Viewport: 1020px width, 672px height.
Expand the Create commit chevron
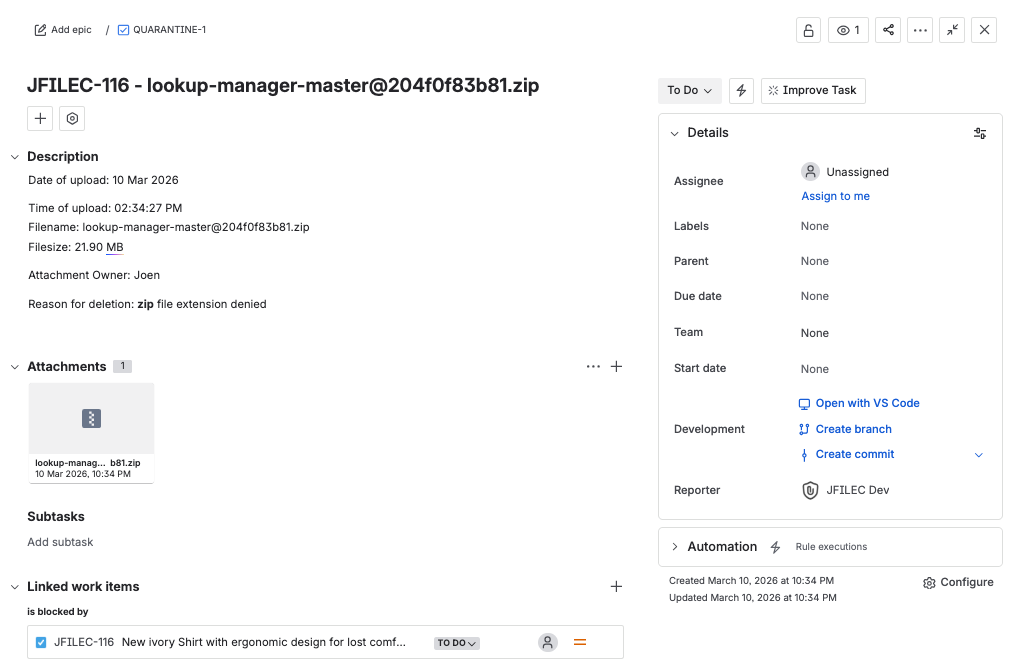978,455
